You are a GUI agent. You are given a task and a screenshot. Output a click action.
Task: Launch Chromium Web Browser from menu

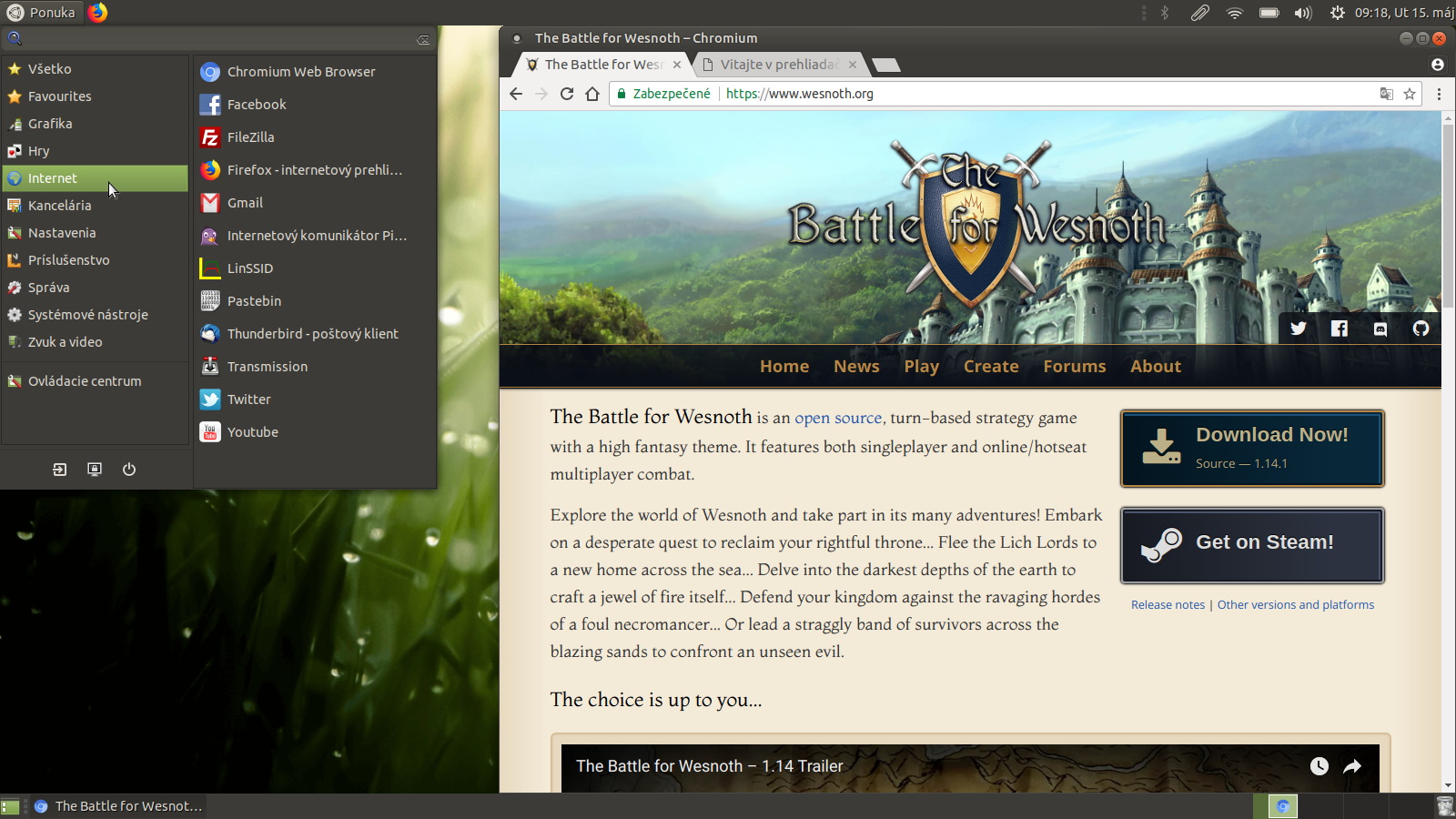pyautogui.click(x=314, y=72)
